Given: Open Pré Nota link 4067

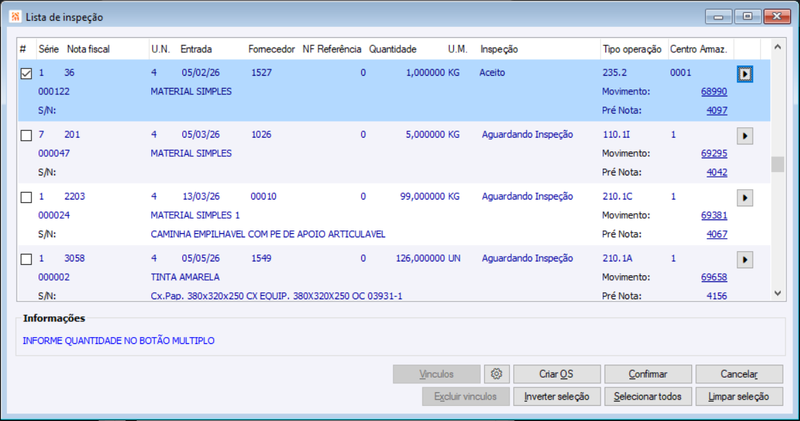Looking at the screenshot, I should pyautogui.click(x=717, y=234).
